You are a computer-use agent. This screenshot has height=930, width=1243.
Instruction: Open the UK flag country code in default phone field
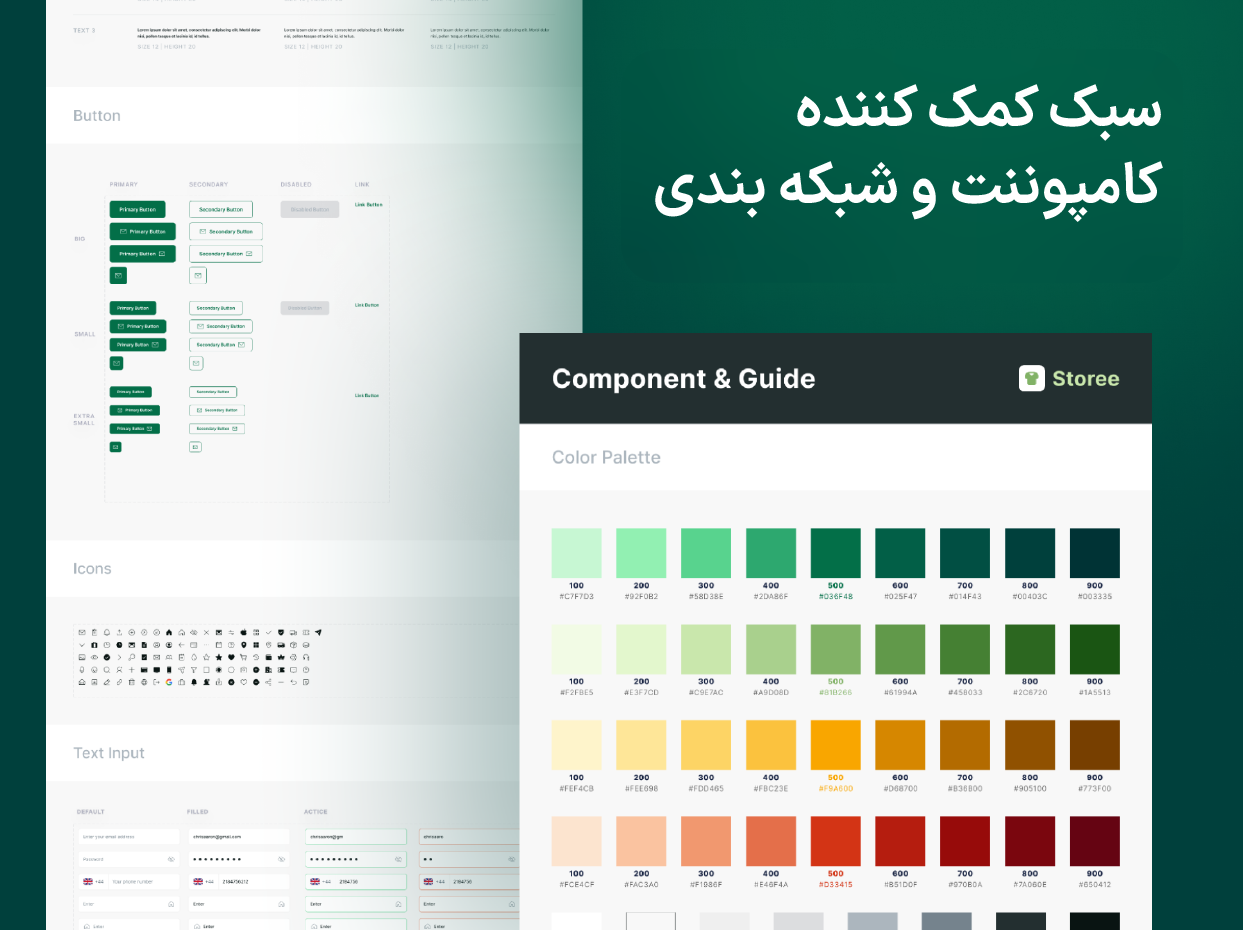88,881
